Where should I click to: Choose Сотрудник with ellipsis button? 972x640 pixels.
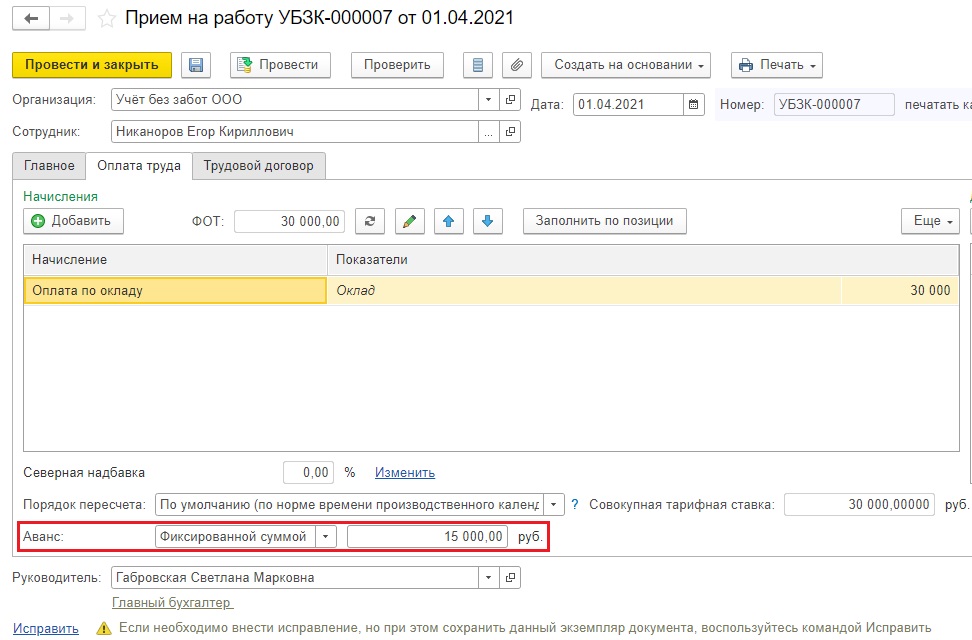(488, 131)
